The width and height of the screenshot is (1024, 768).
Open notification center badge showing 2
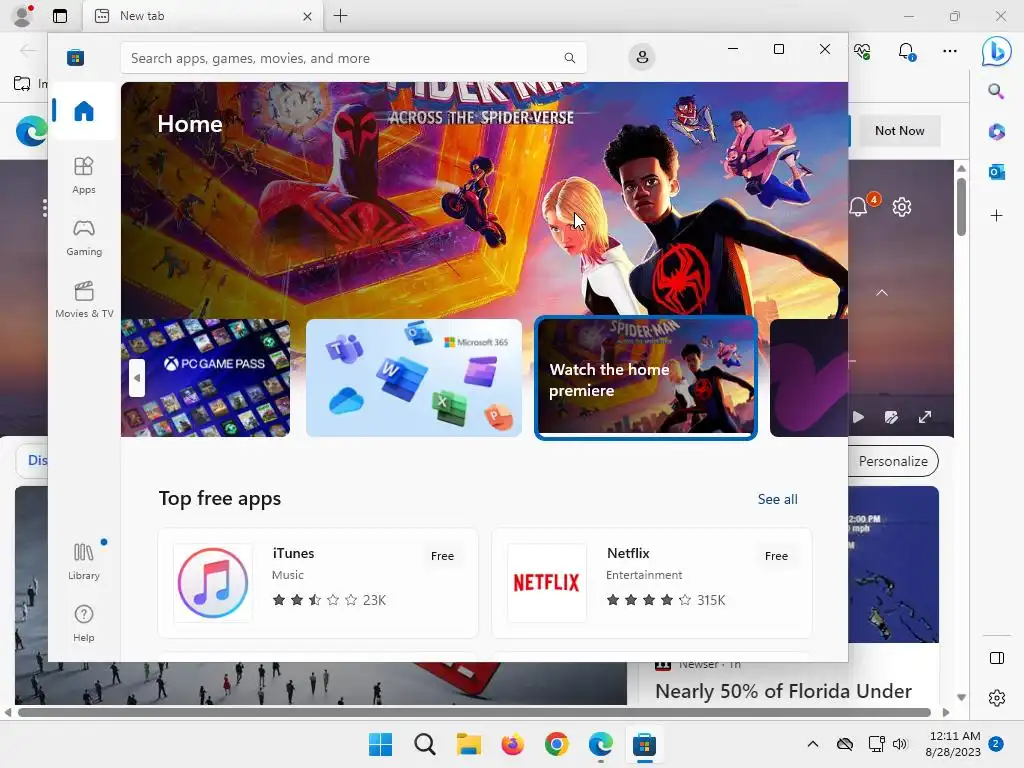pyautogui.click(x=995, y=744)
